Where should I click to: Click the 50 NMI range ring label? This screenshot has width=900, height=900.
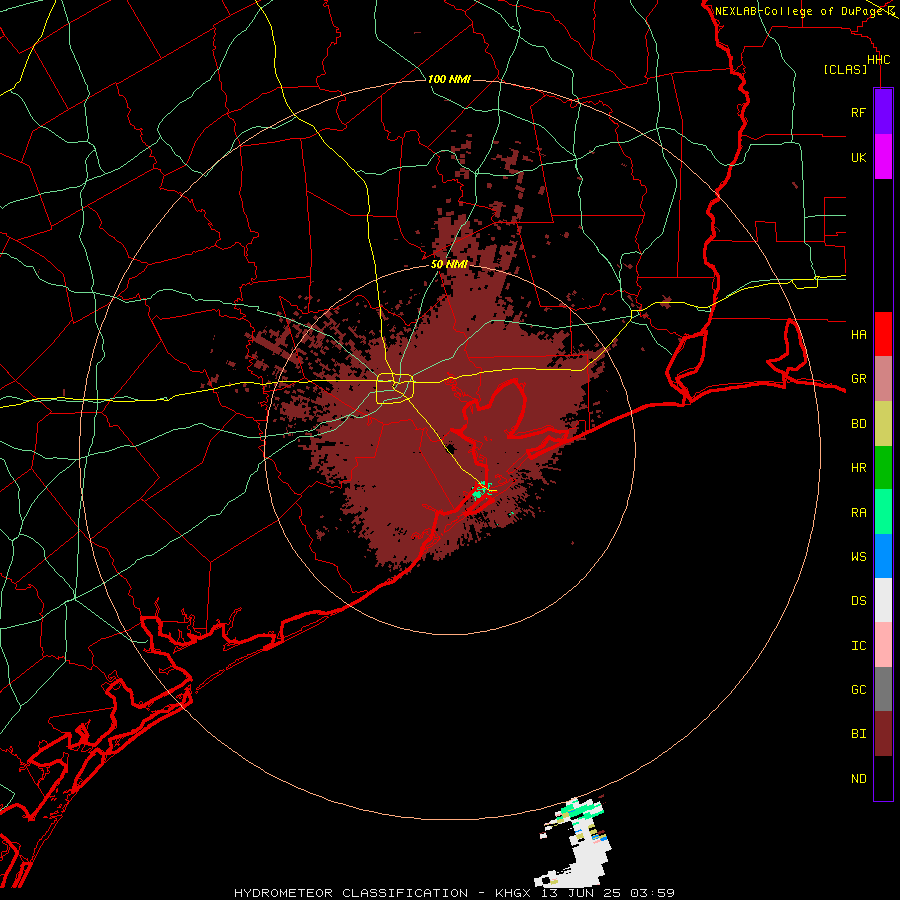(449, 264)
